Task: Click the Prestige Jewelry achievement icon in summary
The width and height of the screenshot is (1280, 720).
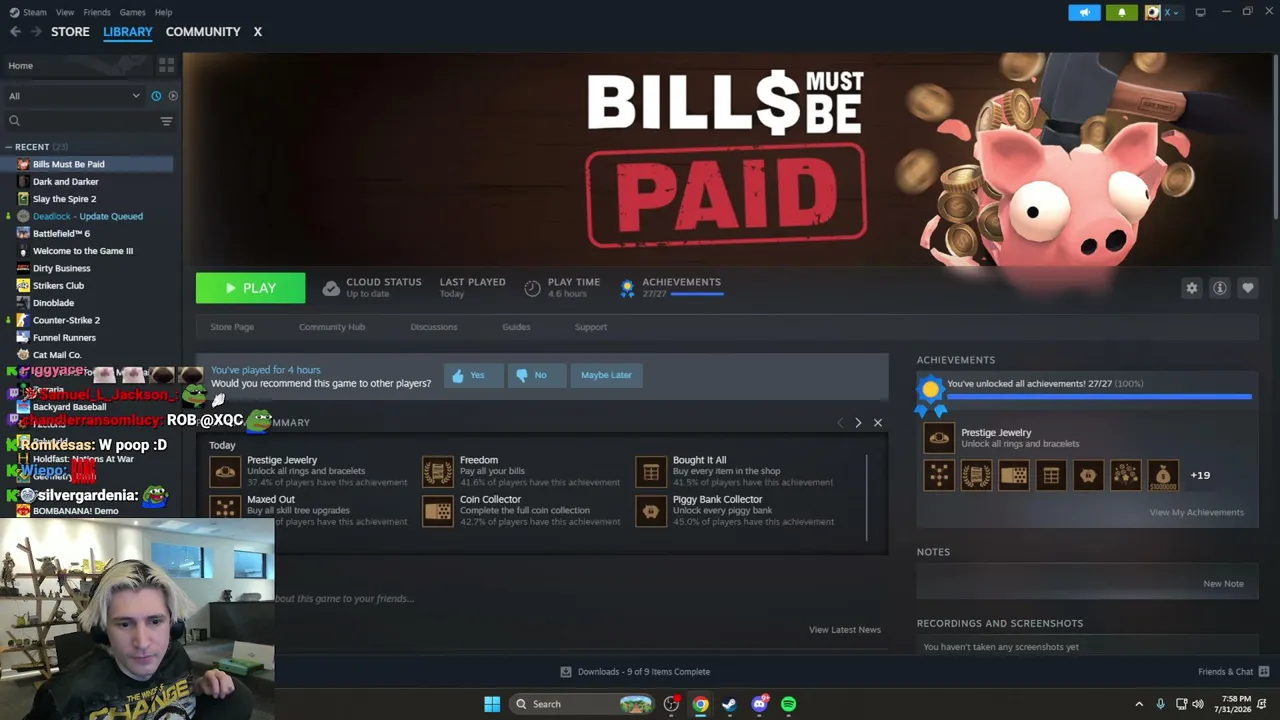Action: (225, 471)
